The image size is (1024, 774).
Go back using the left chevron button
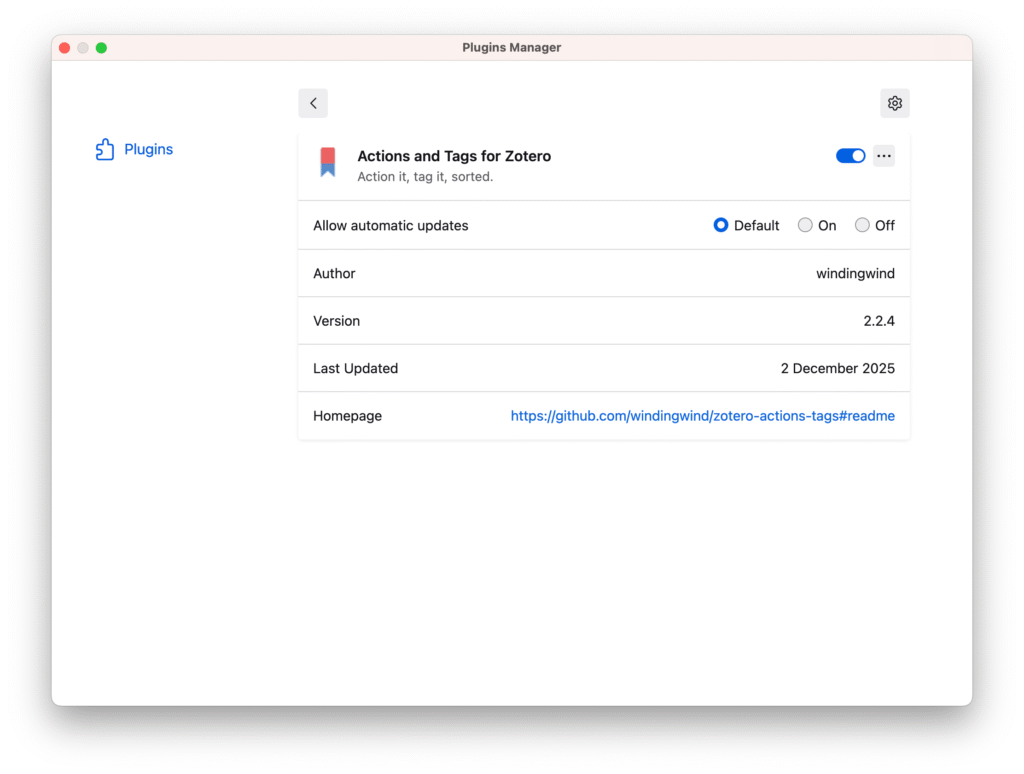(x=313, y=103)
